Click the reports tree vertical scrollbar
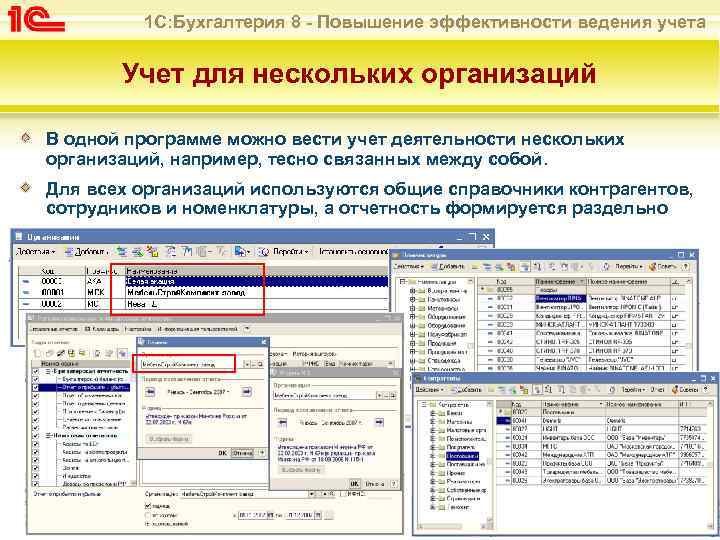Image resolution: width=720 pixels, height=540 pixels. click(134, 426)
